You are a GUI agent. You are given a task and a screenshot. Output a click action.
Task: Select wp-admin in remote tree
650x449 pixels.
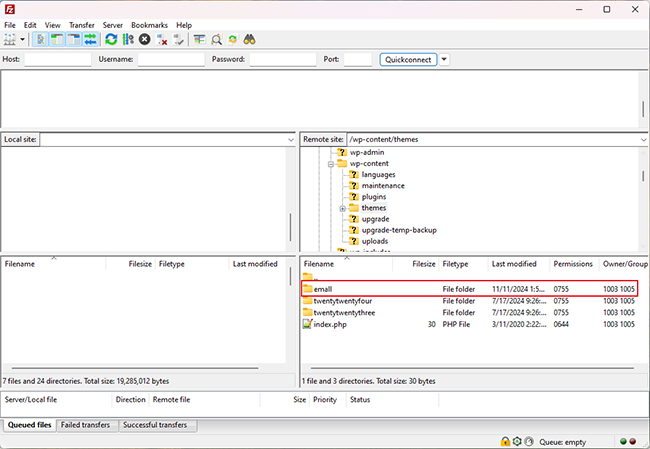click(x=367, y=152)
